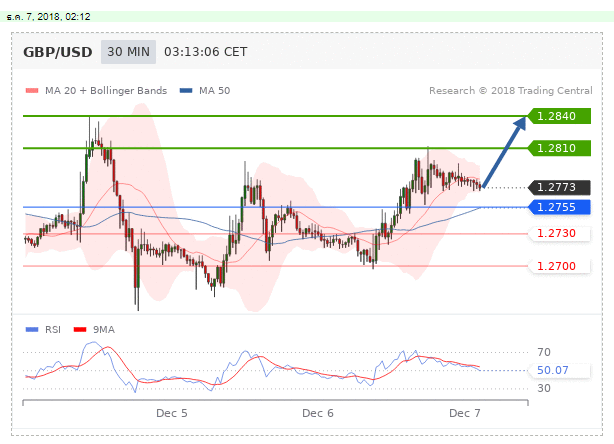Image resolution: width=614 pixels, height=444 pixels.
Task: Click the Dec 7 date axis label
Action: coord(464,413)
